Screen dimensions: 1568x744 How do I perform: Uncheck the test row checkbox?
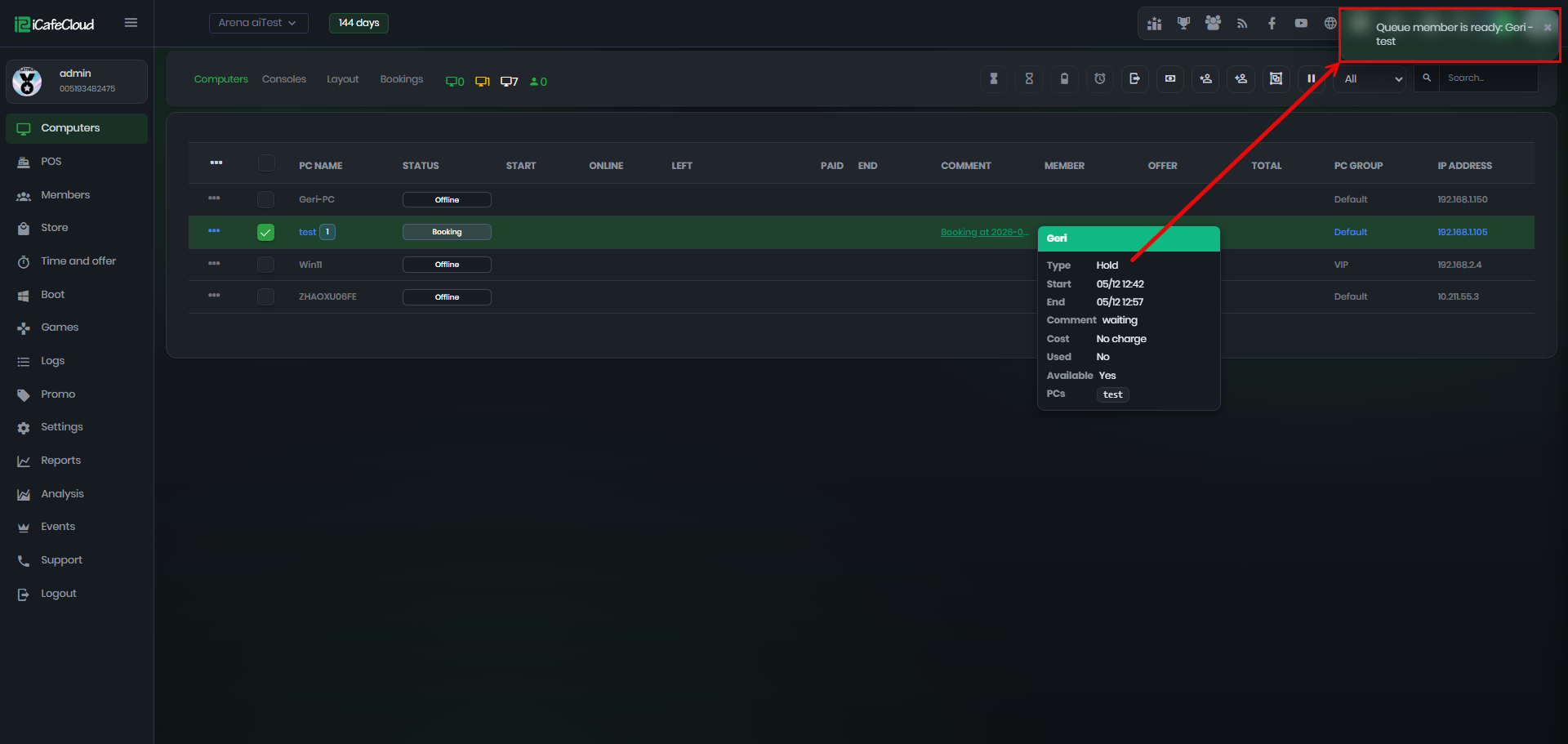coord(265,232)
